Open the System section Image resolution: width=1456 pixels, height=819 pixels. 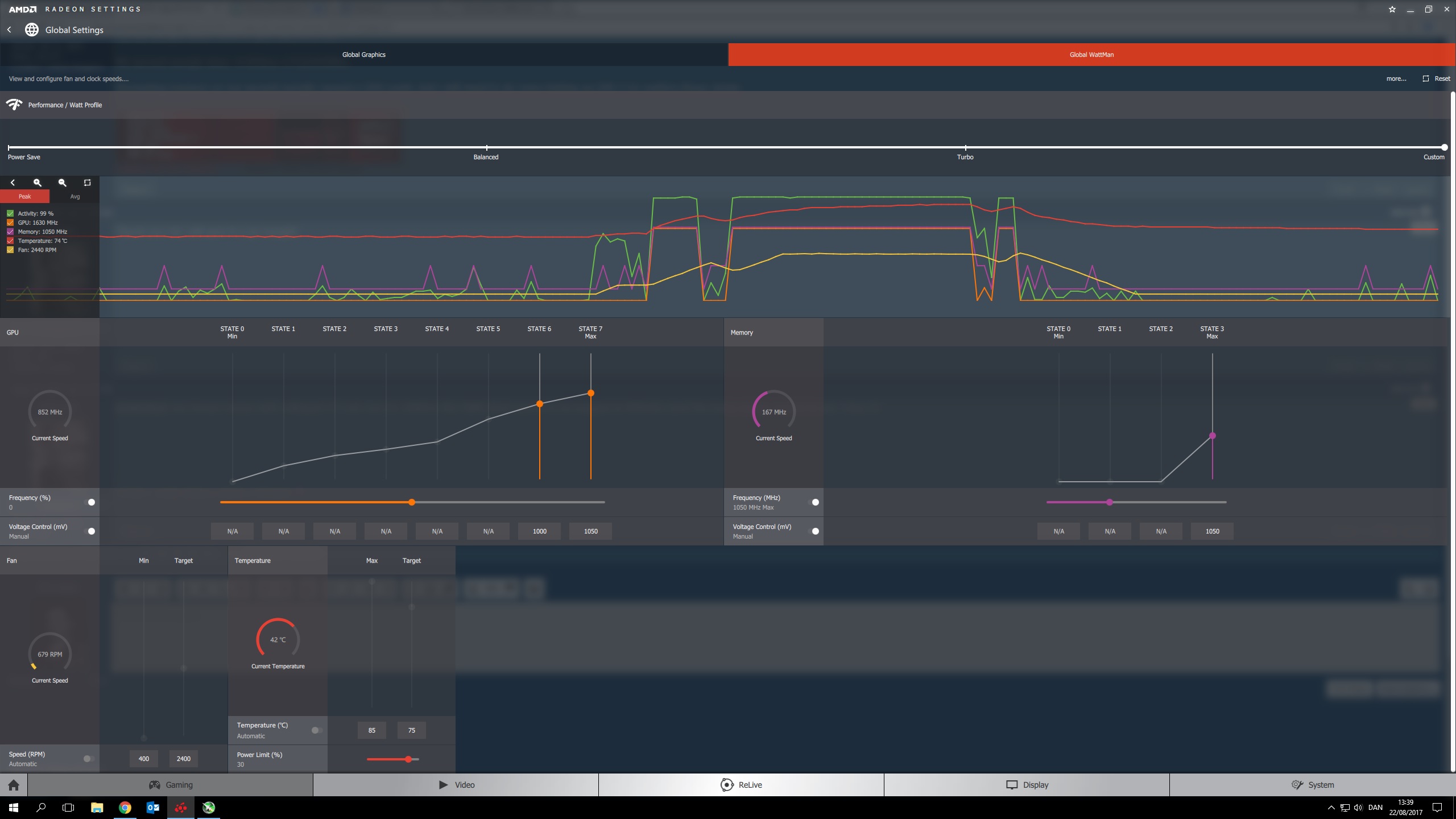[x=1313, y=785]
